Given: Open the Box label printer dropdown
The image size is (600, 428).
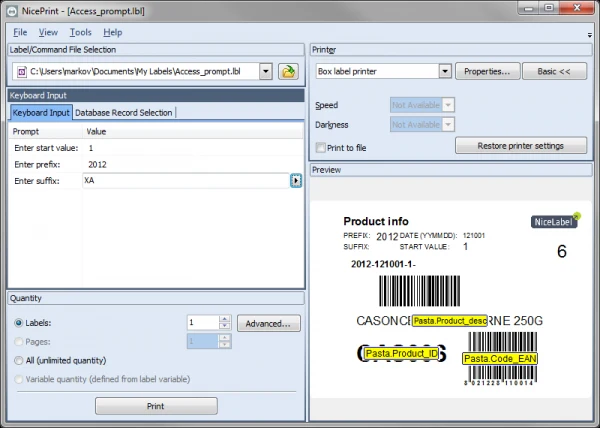Looking at the screenshot, I should pos(445,71).
